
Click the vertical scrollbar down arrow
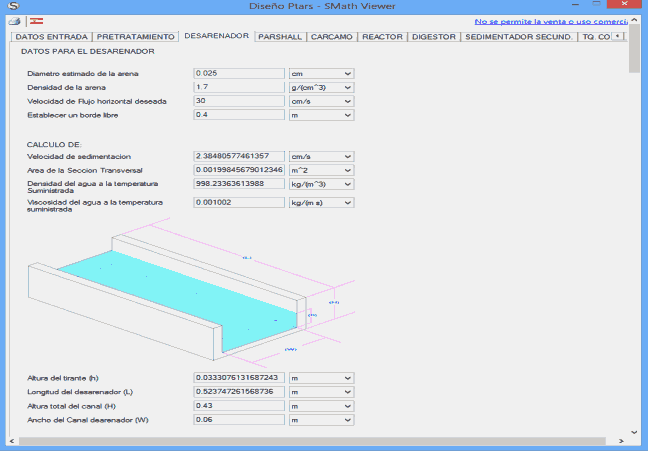[x=635, y=433]
